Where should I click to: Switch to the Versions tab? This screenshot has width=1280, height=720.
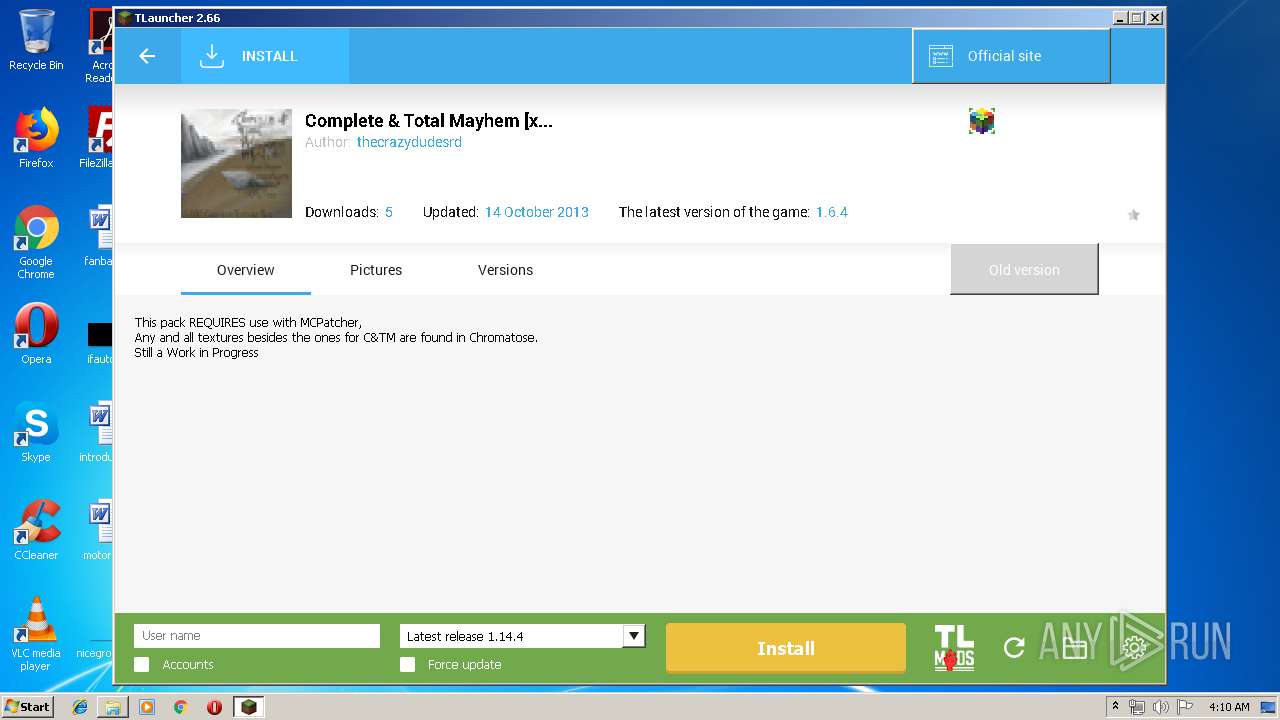(x=505, y=270)
